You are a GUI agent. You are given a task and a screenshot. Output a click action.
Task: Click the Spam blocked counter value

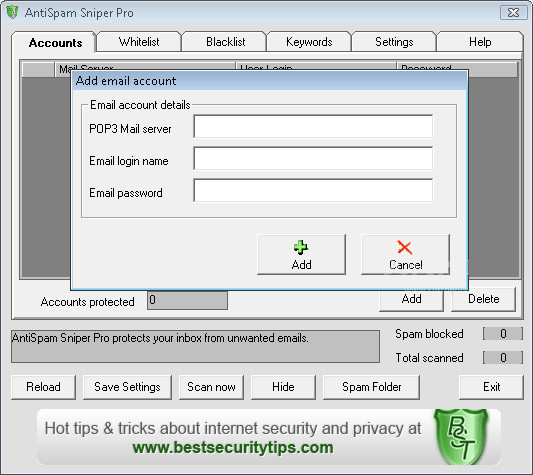[503, 334]
